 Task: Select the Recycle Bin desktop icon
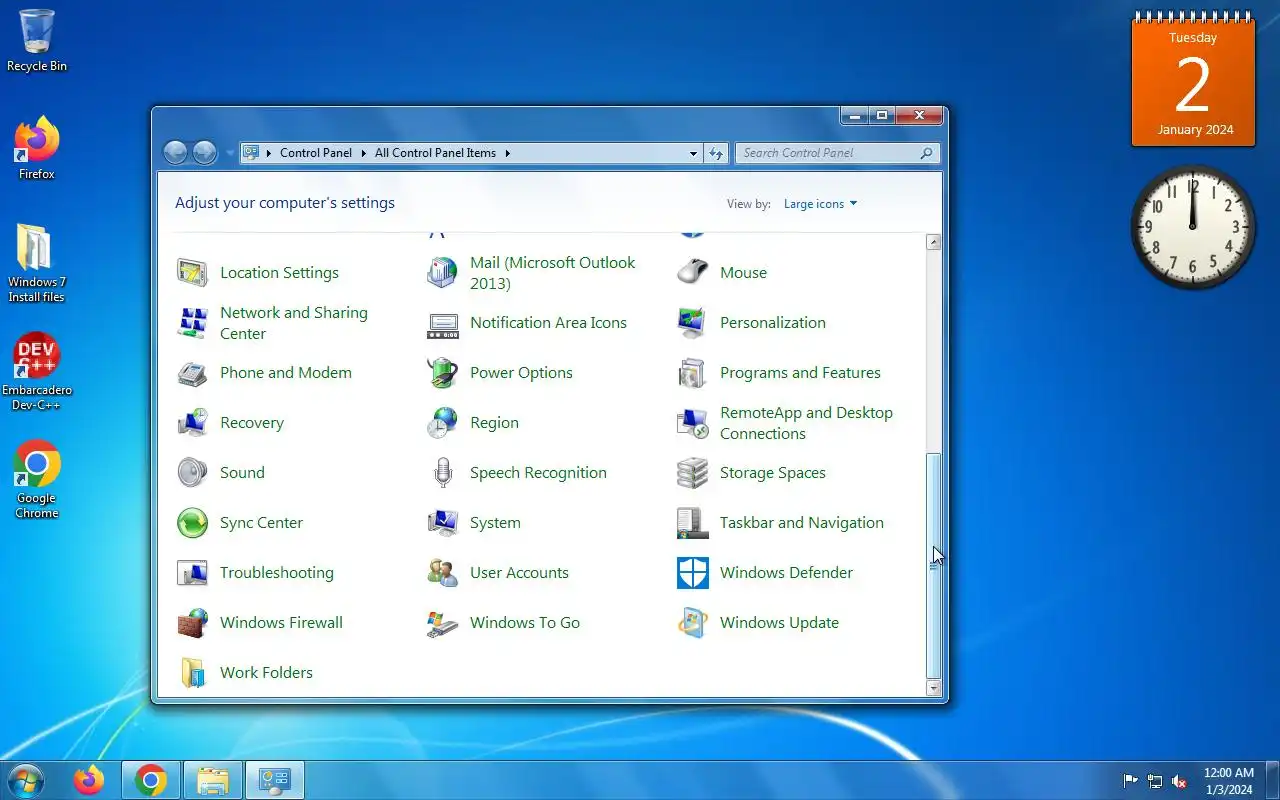[x=37, y=41]
